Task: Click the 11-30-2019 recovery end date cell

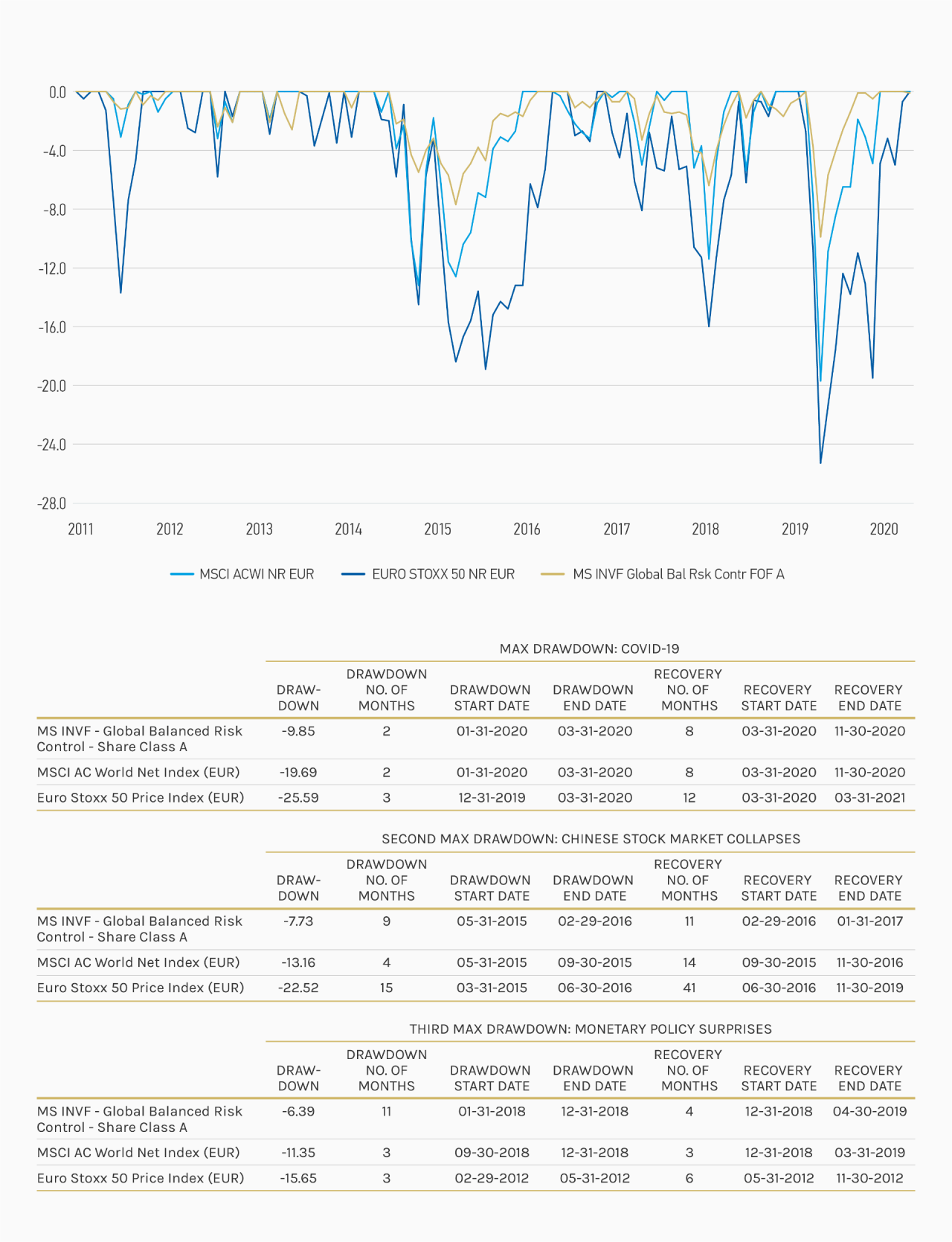Action: coord(869,988)
